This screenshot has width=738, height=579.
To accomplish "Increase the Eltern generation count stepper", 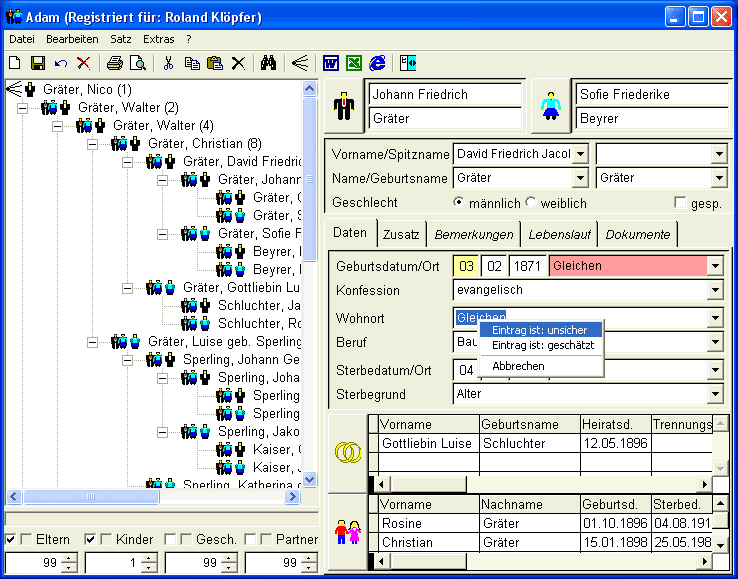I will (x=69, y=558).
